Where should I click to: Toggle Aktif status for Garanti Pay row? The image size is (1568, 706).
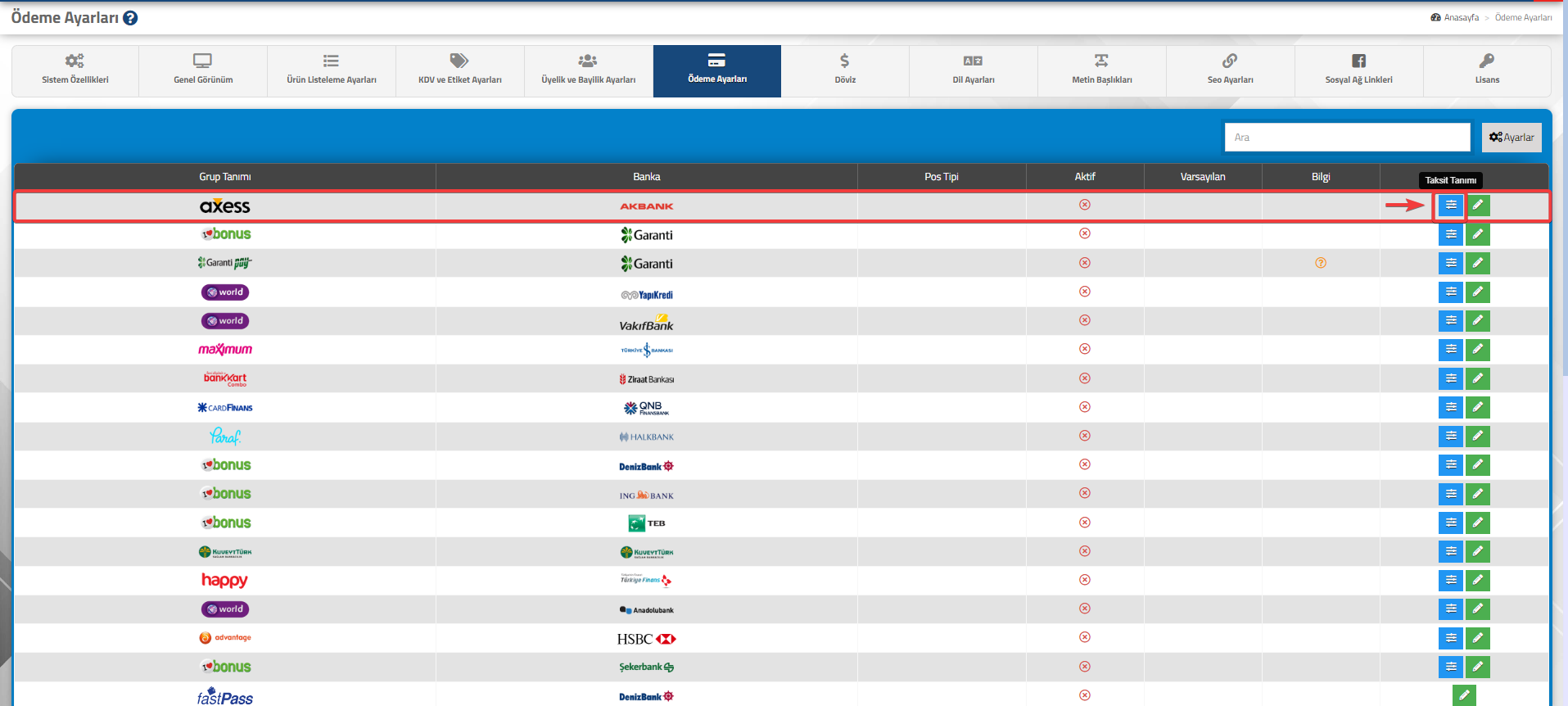(x=1085, y=263)
